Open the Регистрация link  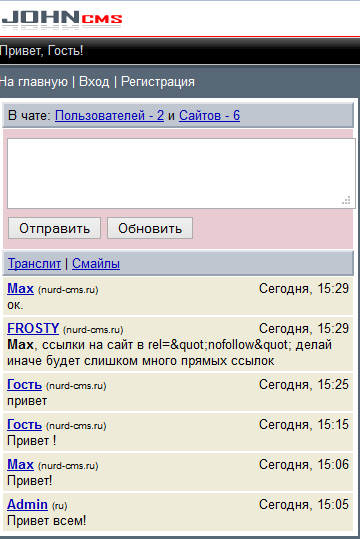[x=158, y=82]
